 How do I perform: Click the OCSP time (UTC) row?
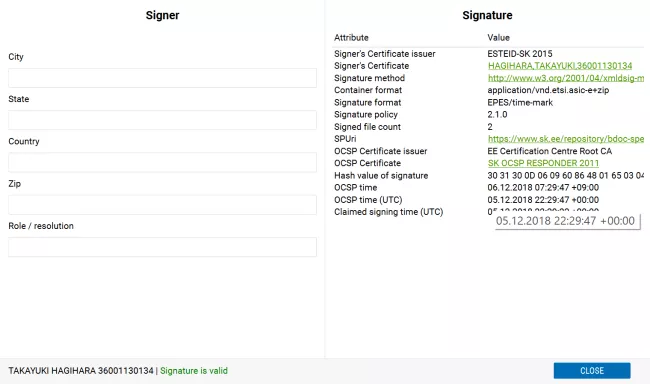(489, 200)
